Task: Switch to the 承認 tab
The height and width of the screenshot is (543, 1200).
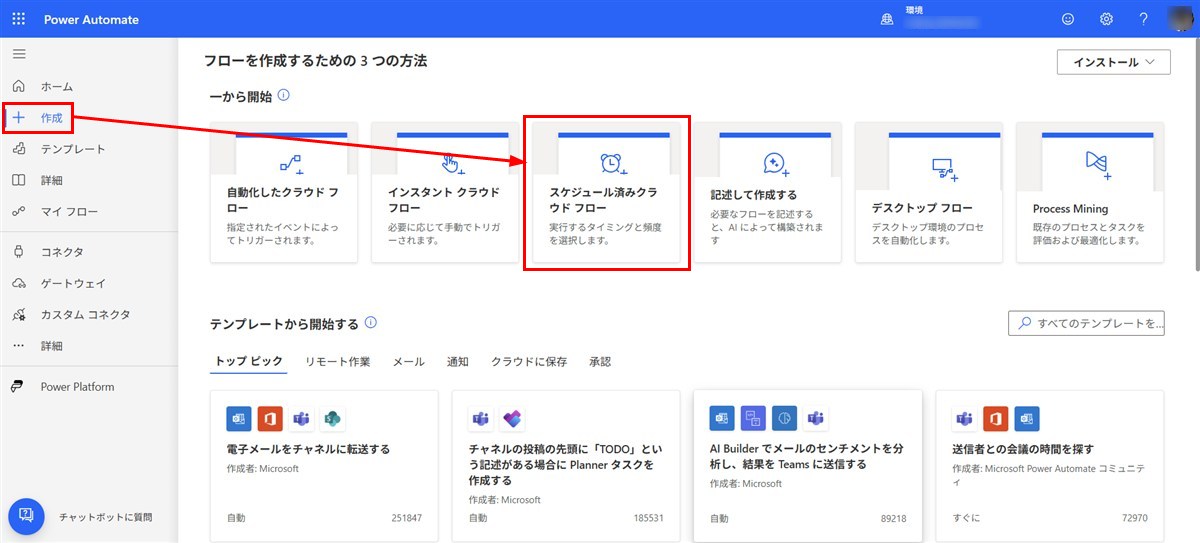Action: [600, 361]
